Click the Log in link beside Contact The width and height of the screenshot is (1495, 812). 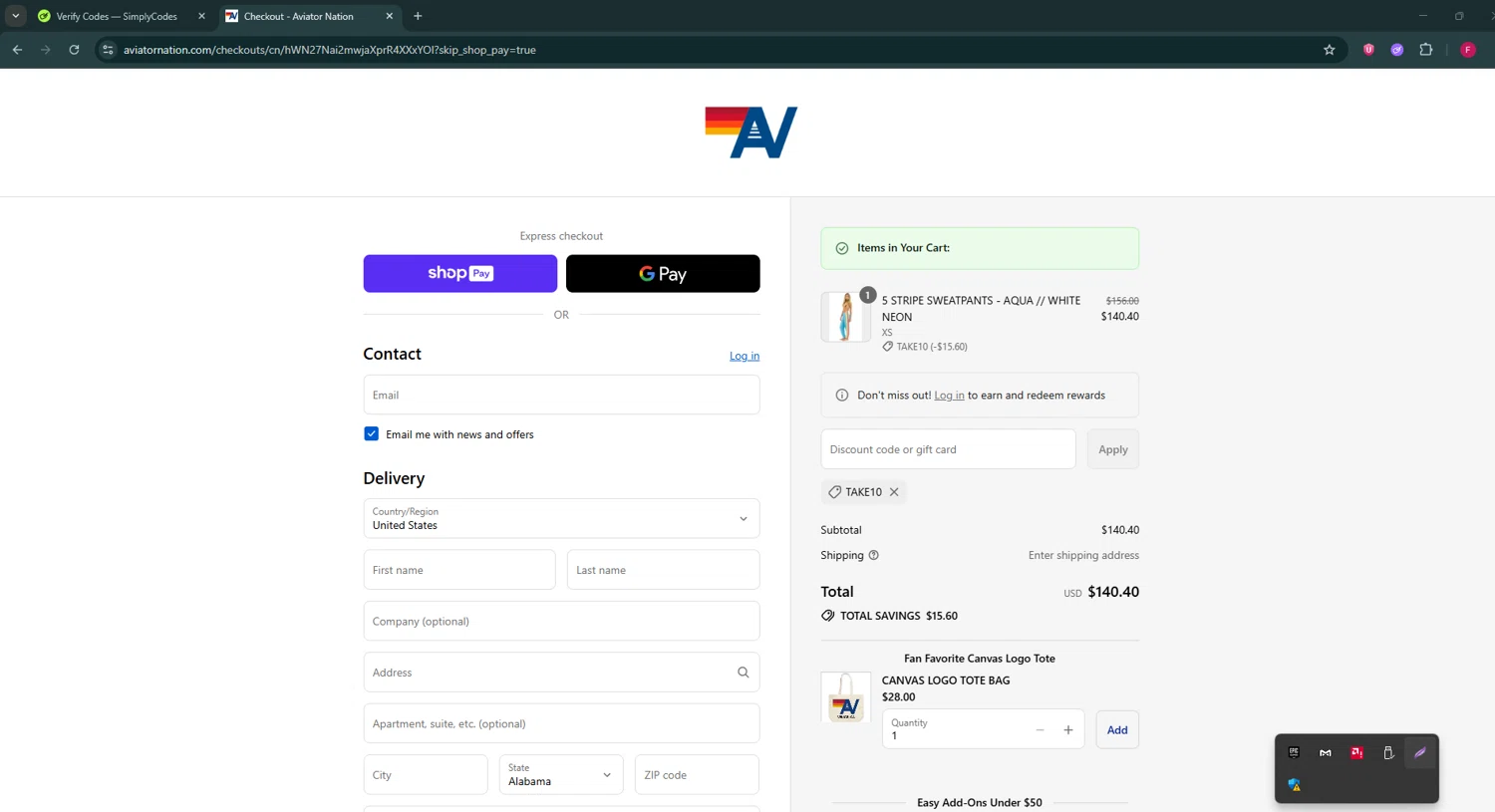[x=745, y=356]
